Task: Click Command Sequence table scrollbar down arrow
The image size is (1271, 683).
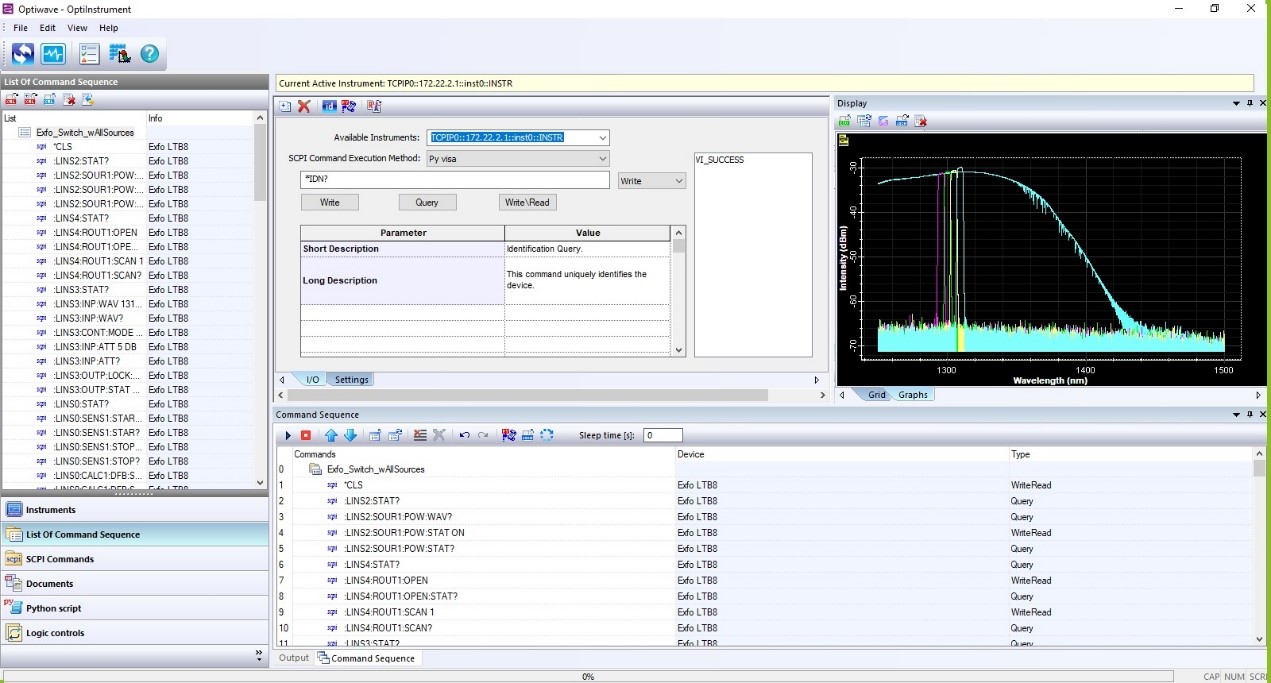Action: click(1259, 639)
